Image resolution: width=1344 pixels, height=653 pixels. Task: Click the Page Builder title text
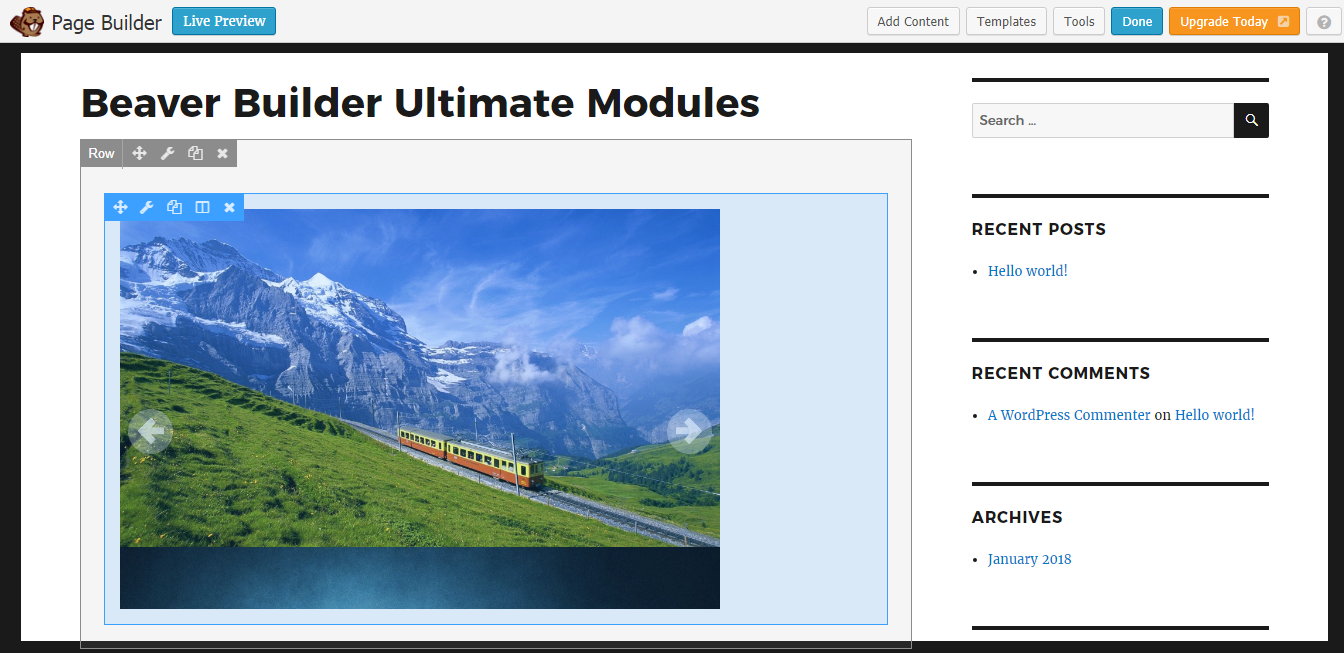coord(106,22)
